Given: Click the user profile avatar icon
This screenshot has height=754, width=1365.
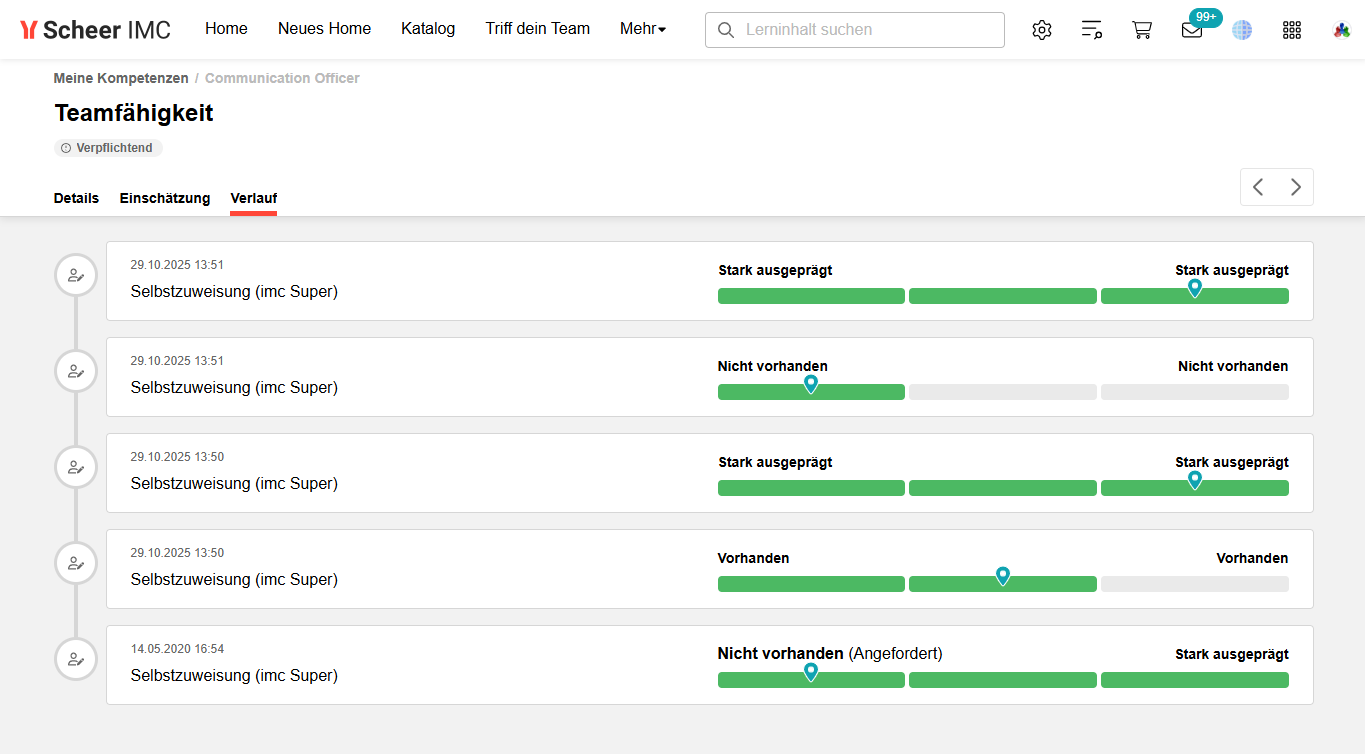Looking at the screenshot, I should click(x=1342, y=30).
